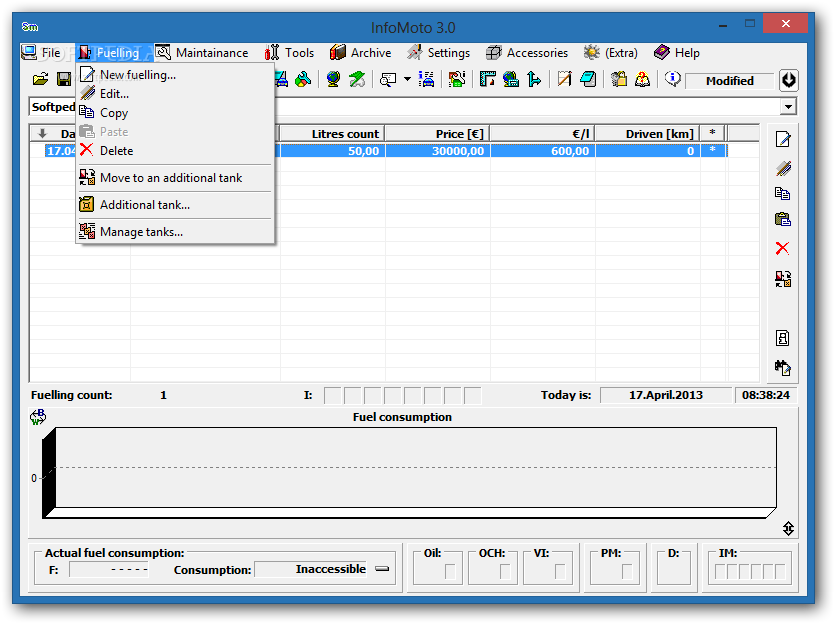Open the vehicle selection combo box arrow
The image size is (835, 624).
[789, 107]
